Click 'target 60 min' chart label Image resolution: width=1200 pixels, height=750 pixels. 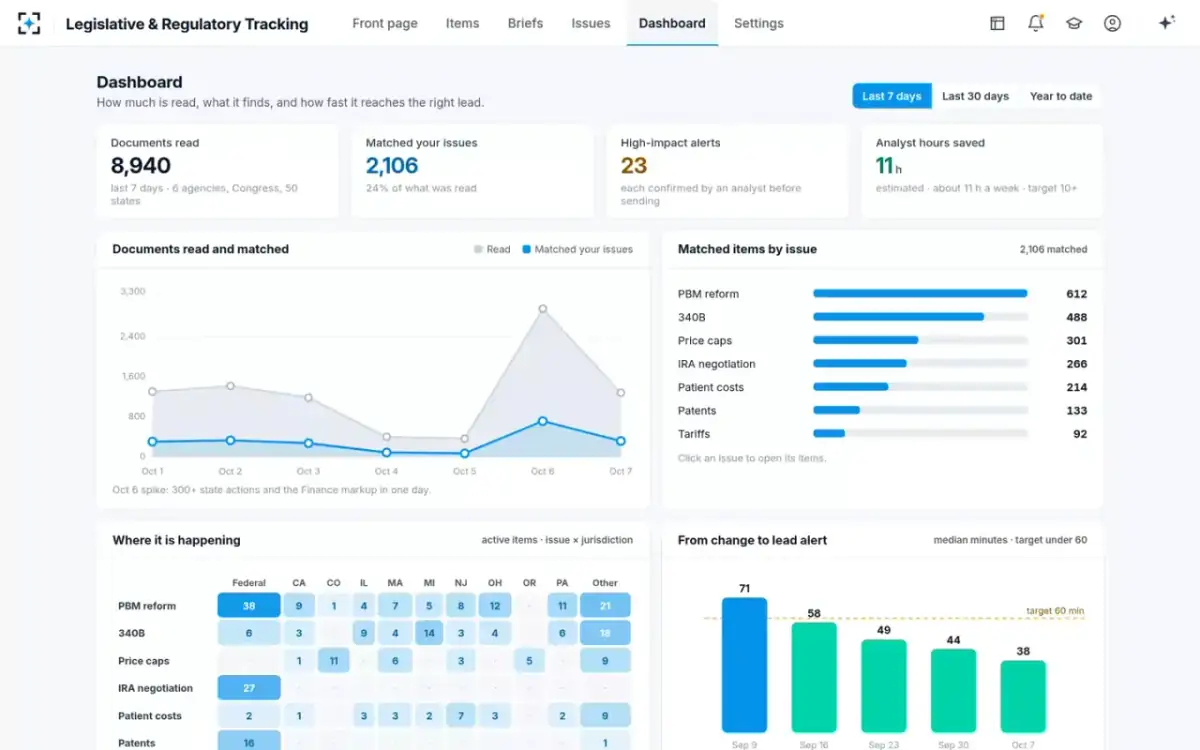[1055, 611]
